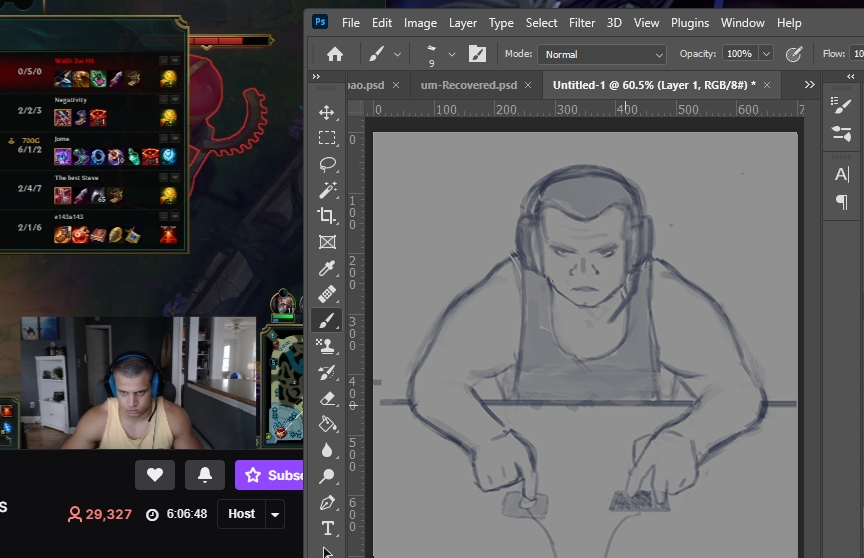The width and height of the screenshot is (864, 558).
Task: Open the Opacity slider dropdown arrow
Action: click(766, 54)
